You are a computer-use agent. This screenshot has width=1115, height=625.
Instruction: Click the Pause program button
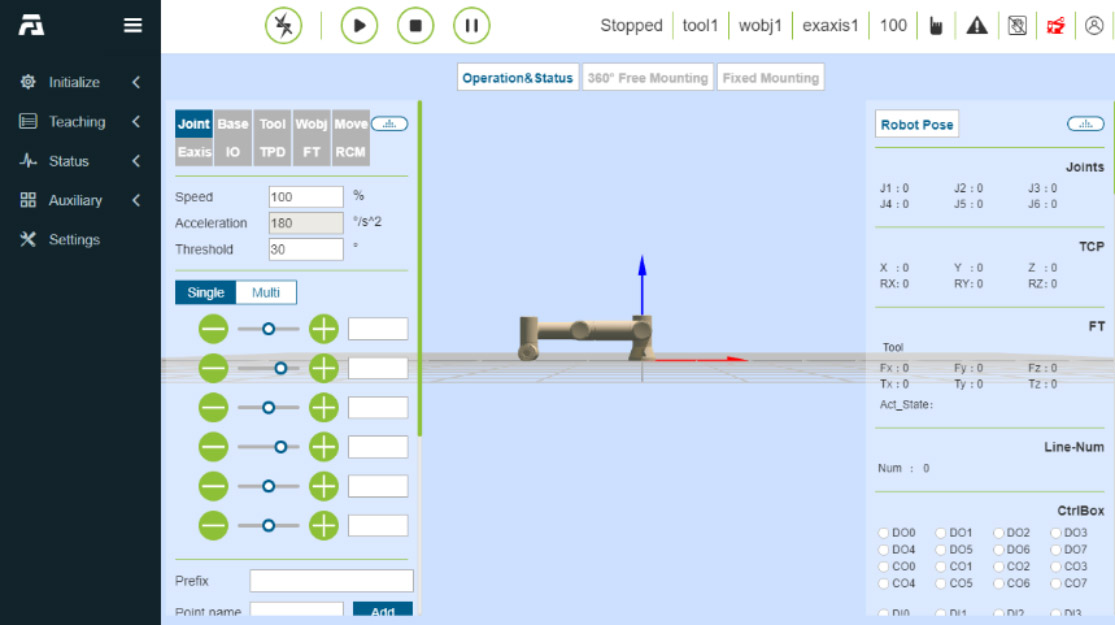[x=471, y=26]
